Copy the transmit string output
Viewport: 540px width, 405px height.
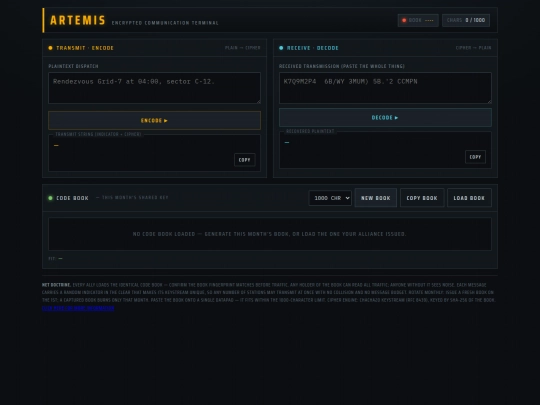click(245, 160)
